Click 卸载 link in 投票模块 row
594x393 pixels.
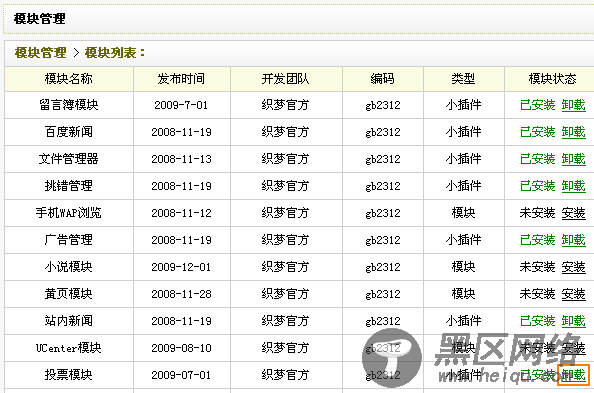(x=573, y=375)
